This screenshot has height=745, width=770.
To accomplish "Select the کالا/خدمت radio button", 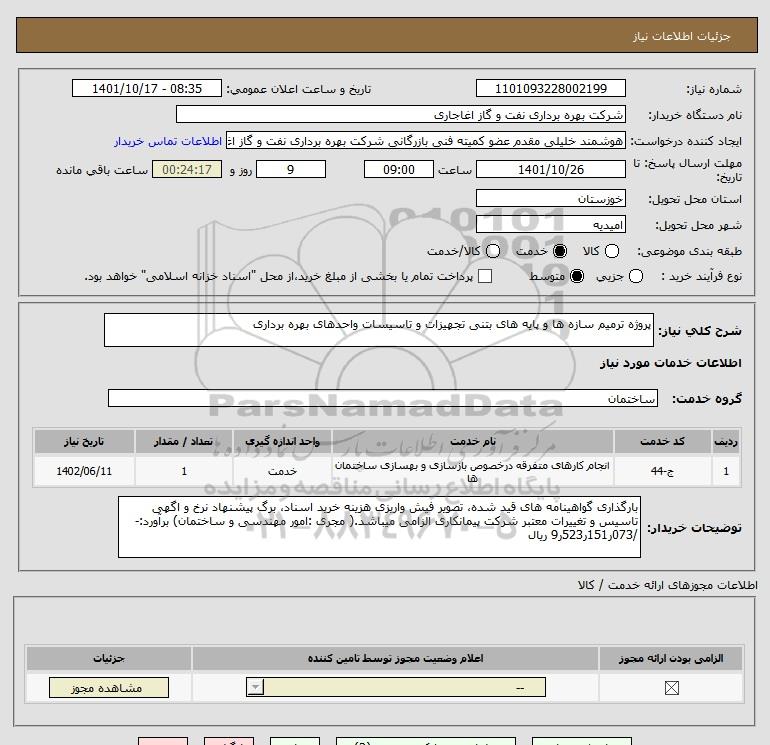I will [x=493, y=251].
